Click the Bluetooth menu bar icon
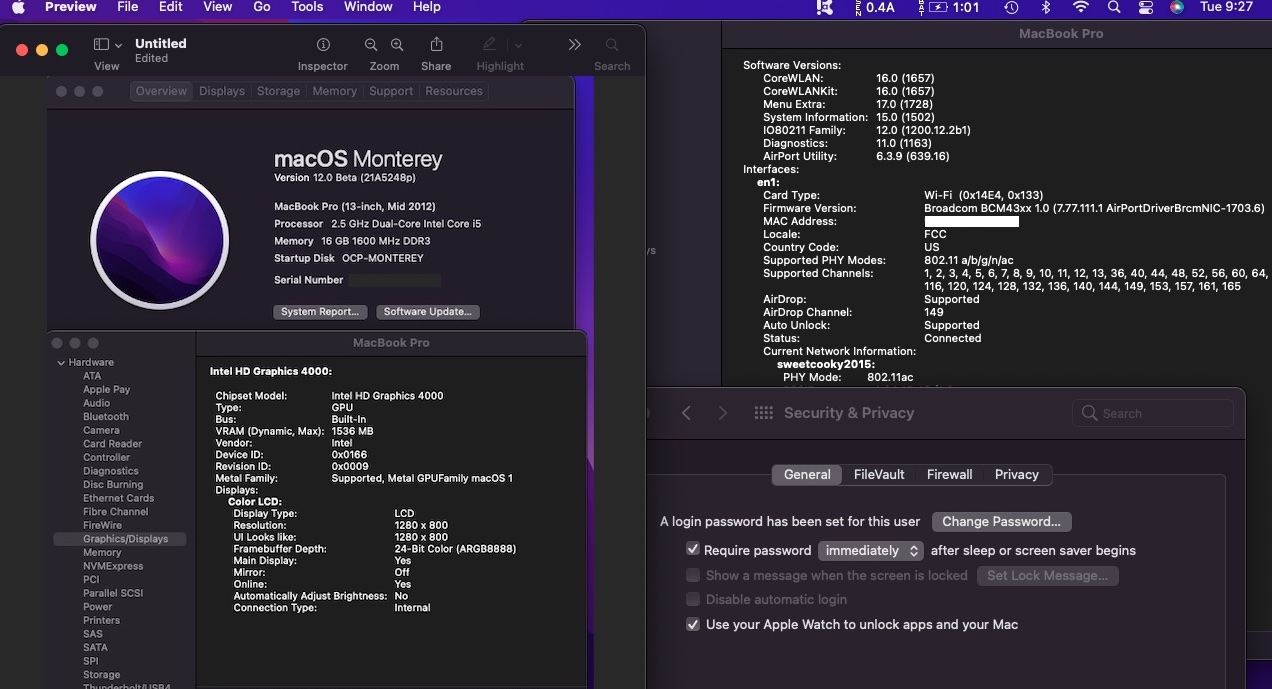1272x689 pixels. coord(1047,7)
